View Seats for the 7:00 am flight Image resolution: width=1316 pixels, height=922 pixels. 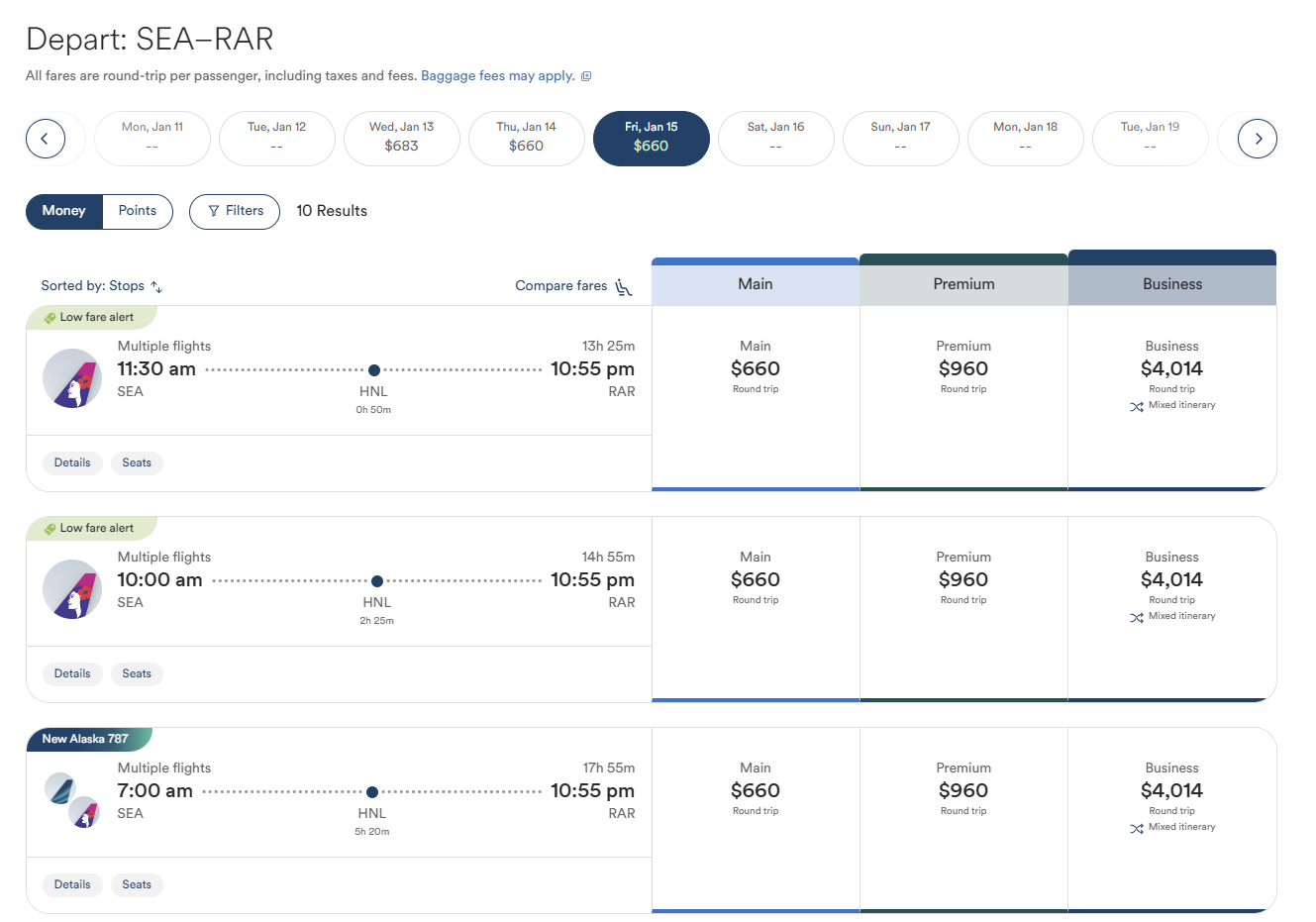(137, 884)
